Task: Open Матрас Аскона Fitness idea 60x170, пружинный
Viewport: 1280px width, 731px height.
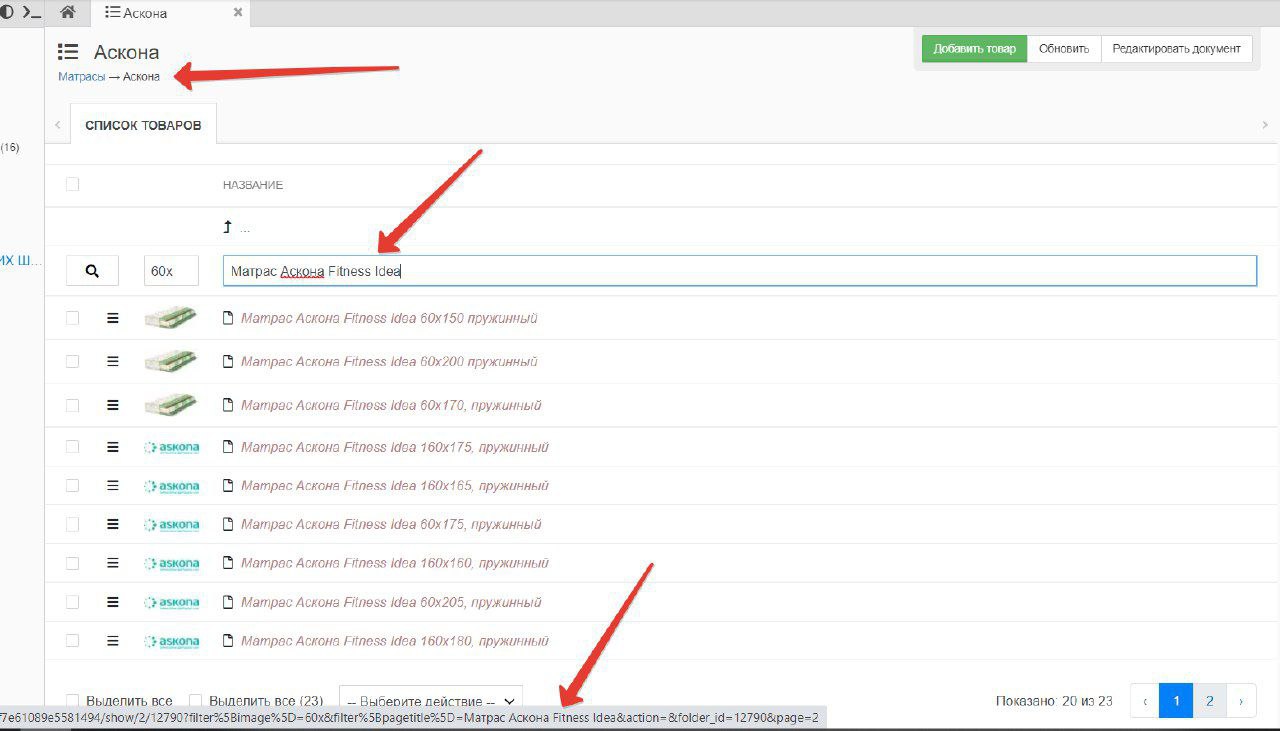Action: pos(391,405)
